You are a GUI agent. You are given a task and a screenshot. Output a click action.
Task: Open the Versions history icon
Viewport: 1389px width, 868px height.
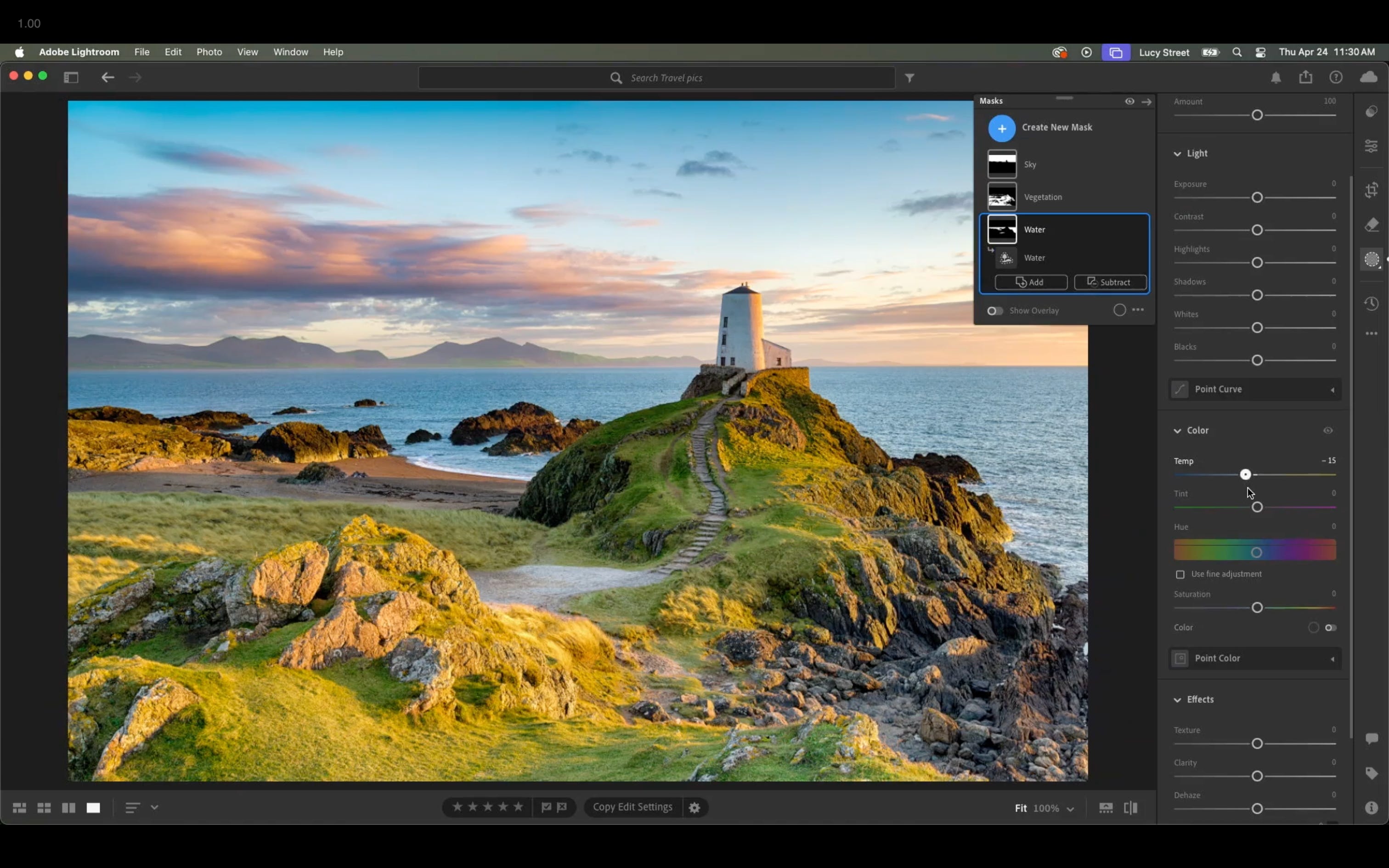(x=1371, y=303)
